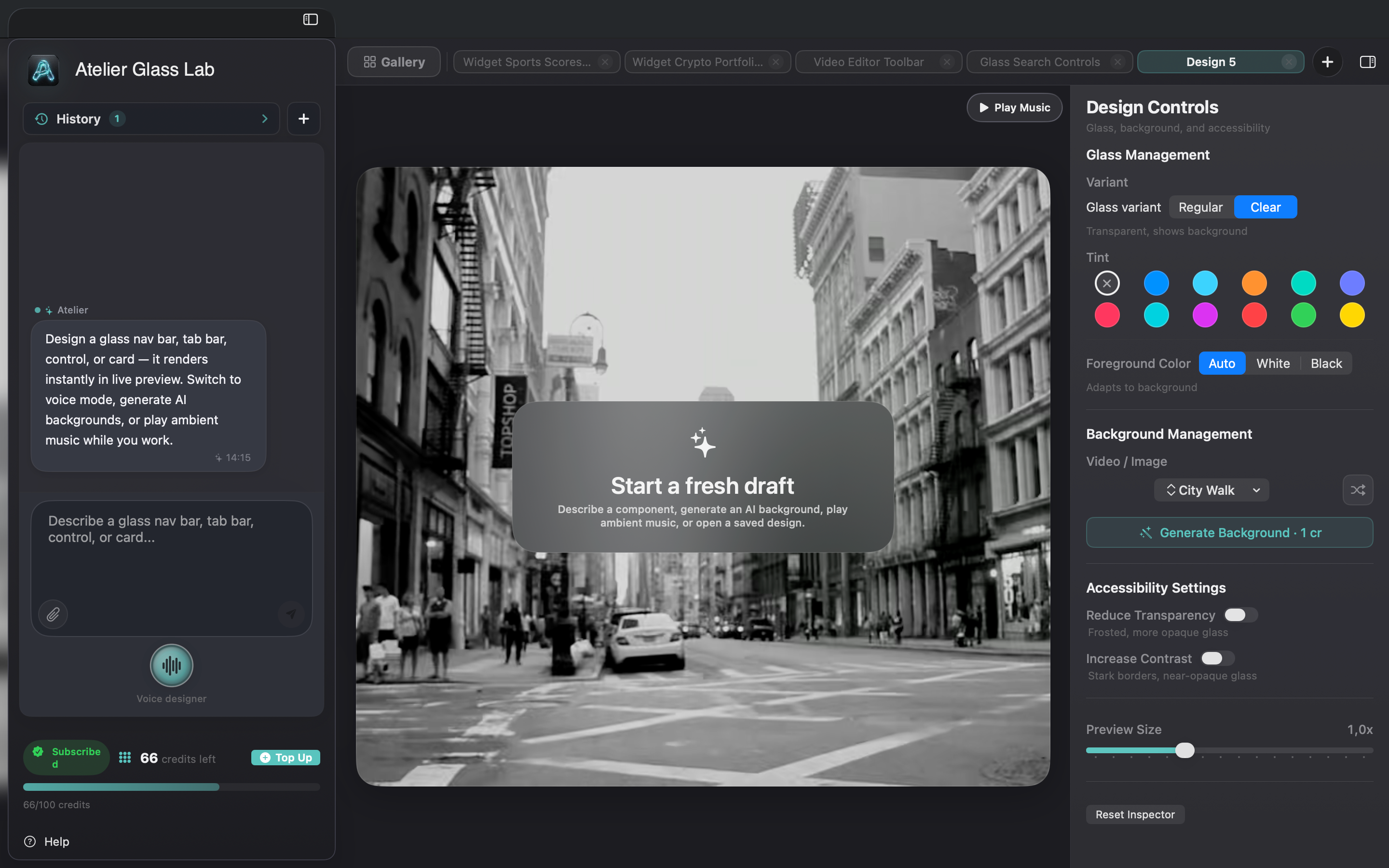Pick the sky-blue tint swatch
Screen dimensions: 1389x868
coord(1205,283)
